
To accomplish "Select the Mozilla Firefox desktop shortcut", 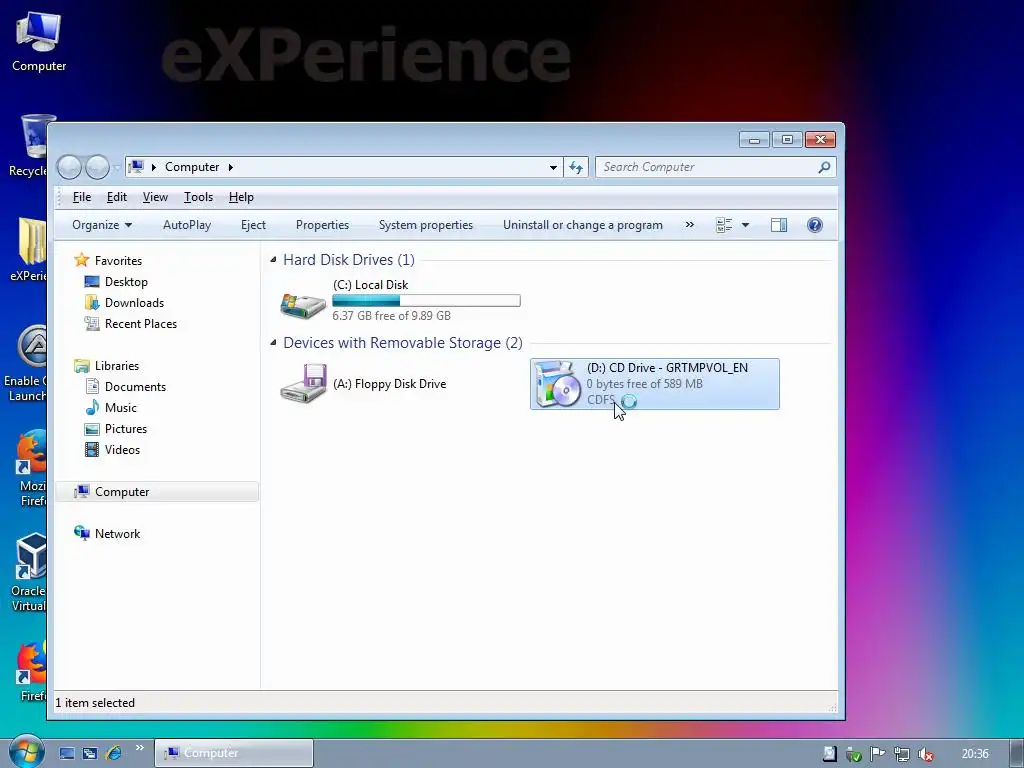I will pyautogui.click(x=33, y=468).
